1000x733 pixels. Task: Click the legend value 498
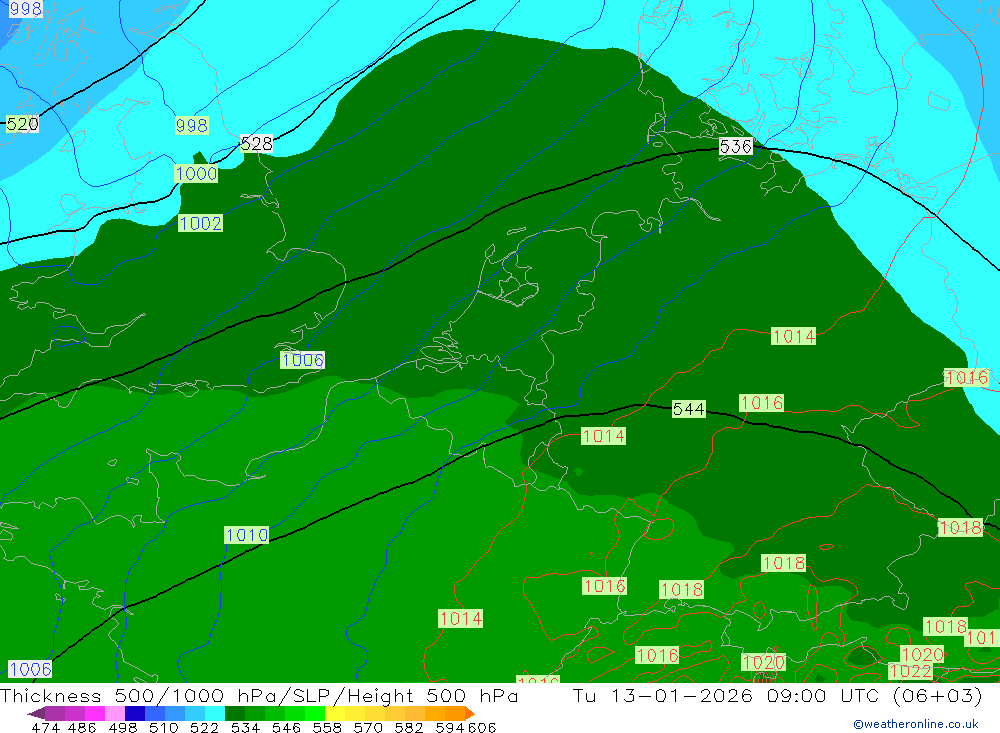coord(123,727)
